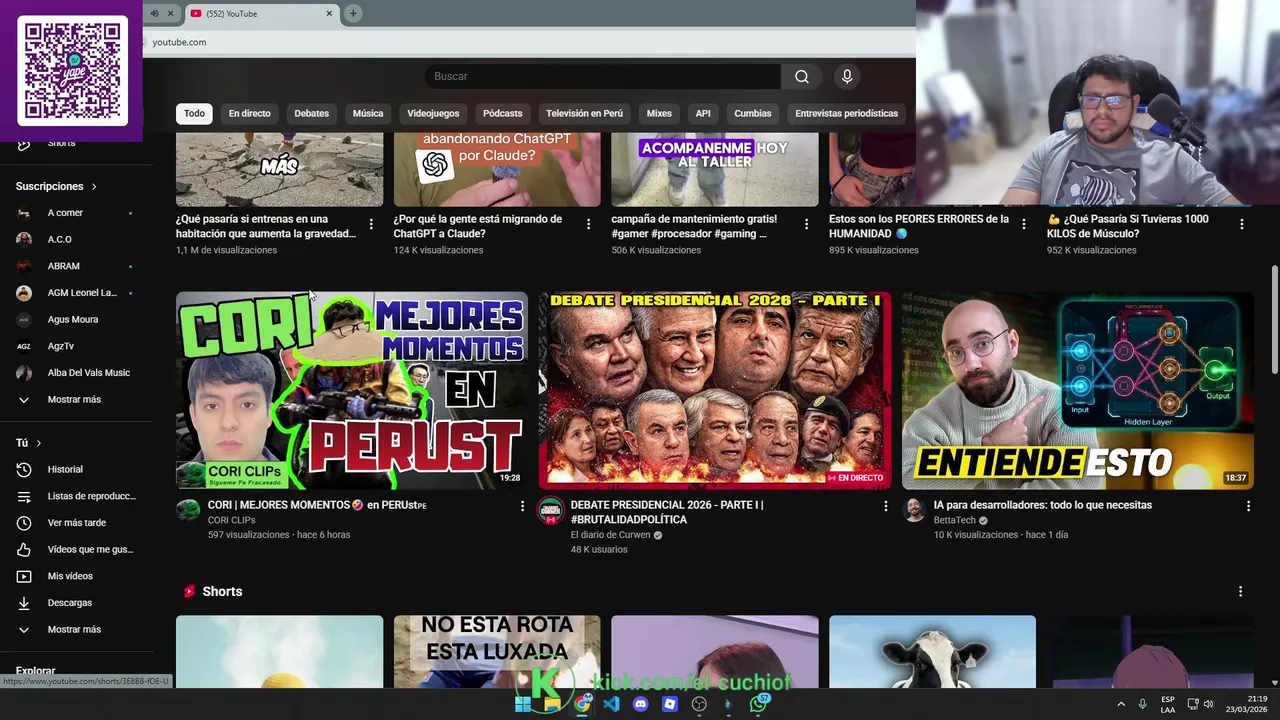This screenshot has width=1280, height=720.
Task: Open Discord from the taskbar
Action: click(641, 704)
